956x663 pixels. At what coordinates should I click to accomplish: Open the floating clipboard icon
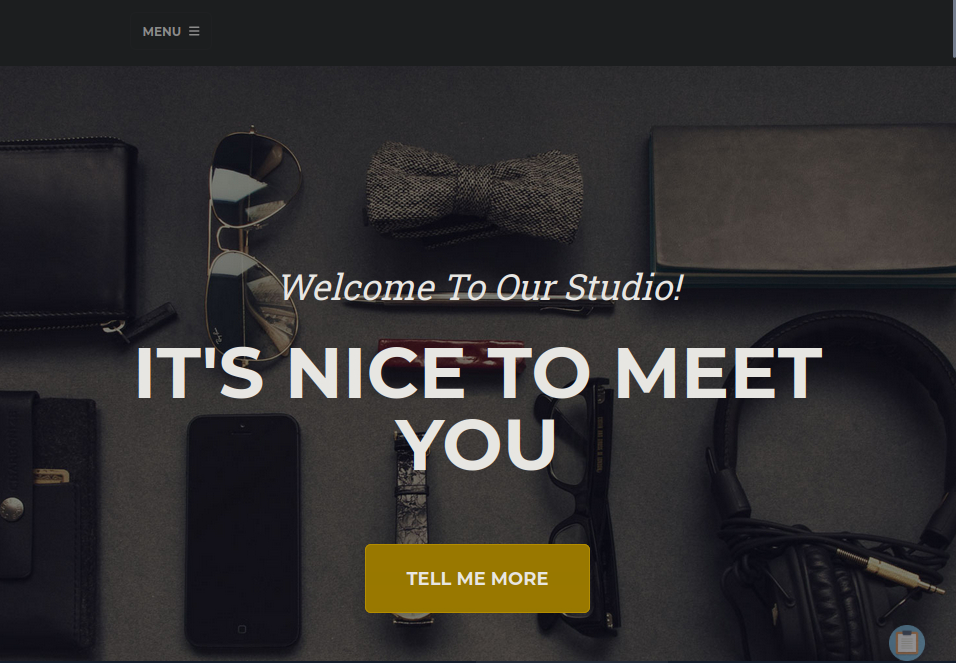coord(907,642)
